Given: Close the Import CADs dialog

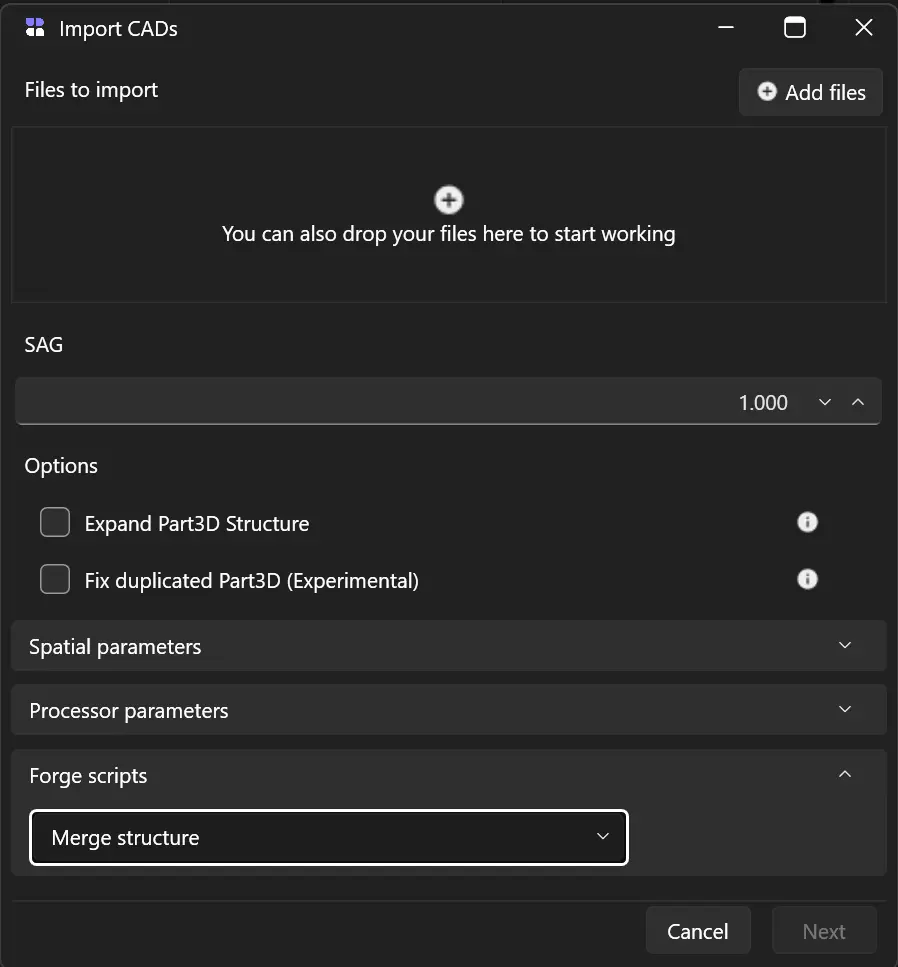Looking at the screenshot, I should pyautogui.click(x=864, y=28).
